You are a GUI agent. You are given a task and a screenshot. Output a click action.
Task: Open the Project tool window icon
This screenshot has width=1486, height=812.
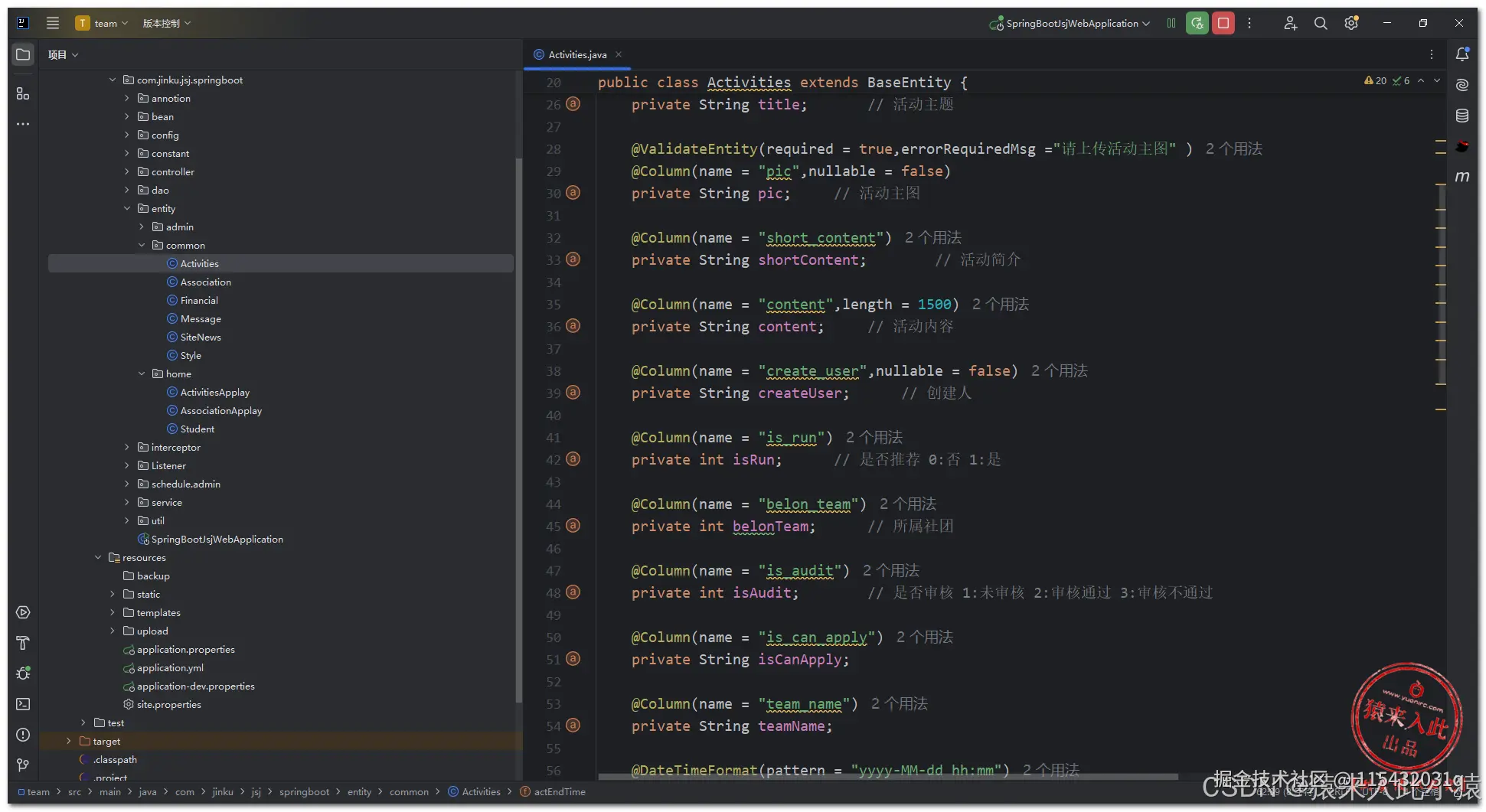[x=23, y=54]
